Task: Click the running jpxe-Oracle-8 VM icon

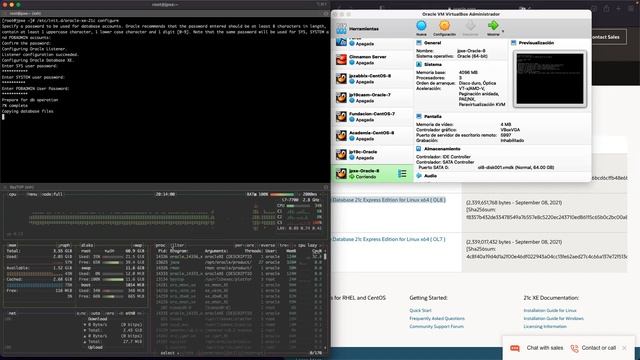Action: (x=341, y=173)
